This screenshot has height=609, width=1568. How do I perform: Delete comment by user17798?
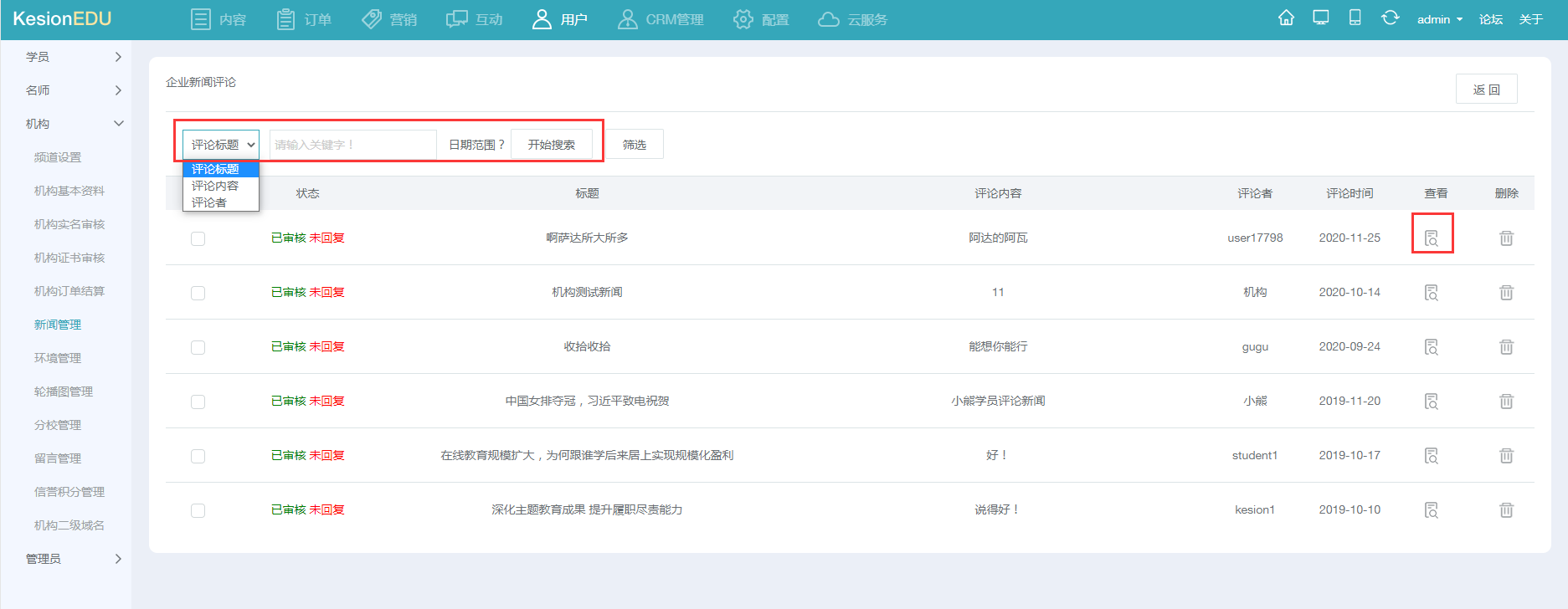click(x=1506, y=238)
